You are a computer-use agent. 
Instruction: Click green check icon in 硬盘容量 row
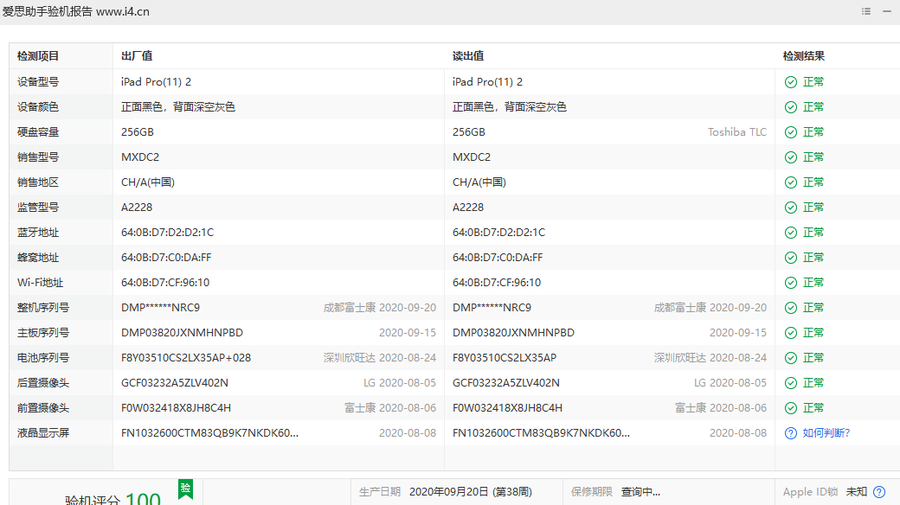(x=791, y=133)
